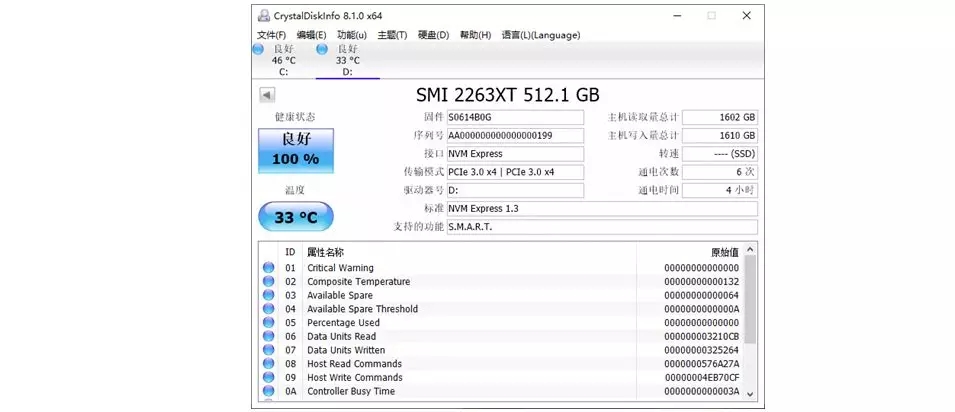Close the CrystalDiskInfo window
Image resolution: width=955 pixels, height=412 pixels.
pos(747,16)
